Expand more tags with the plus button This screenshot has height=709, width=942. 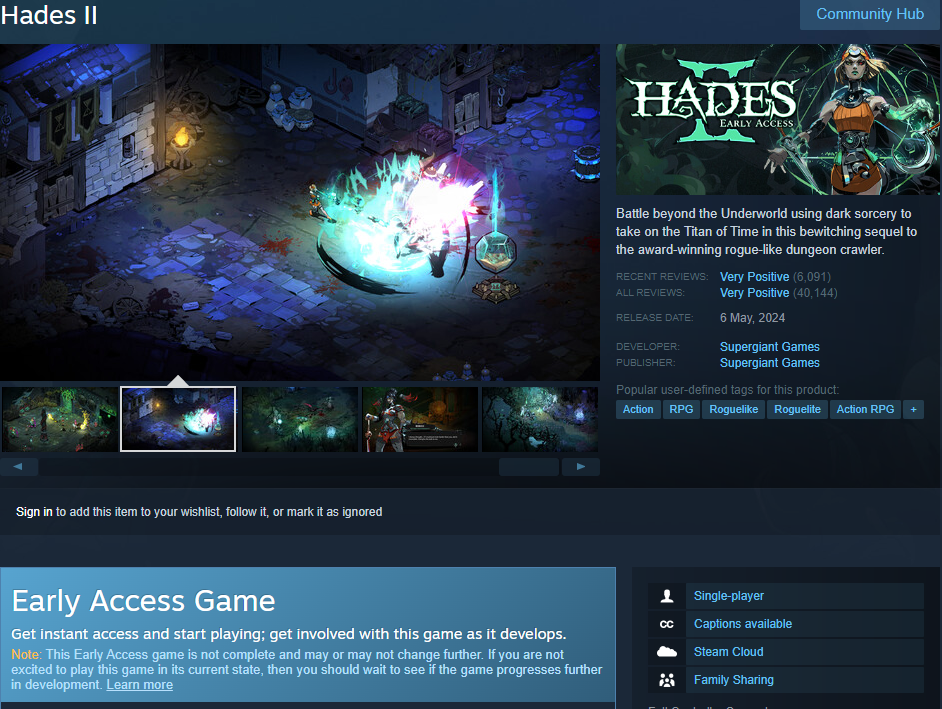click(x=913, y=409)
